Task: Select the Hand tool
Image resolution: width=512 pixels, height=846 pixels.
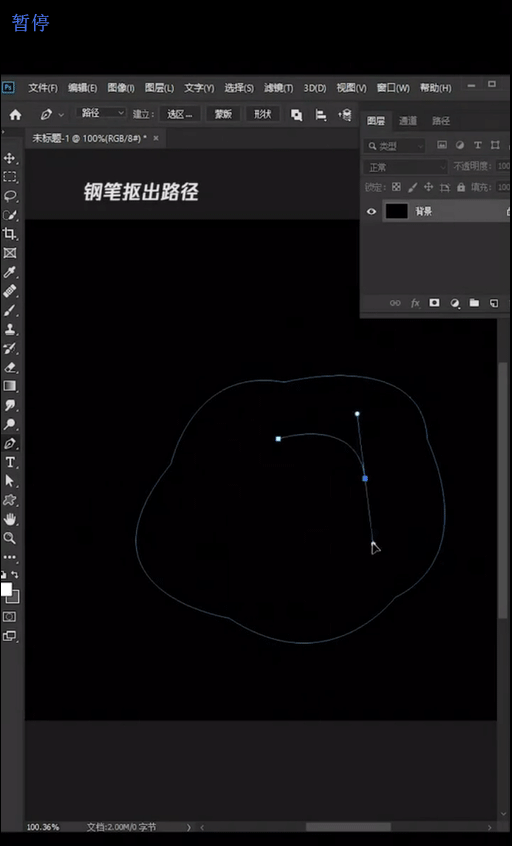Action: [9, 520]
